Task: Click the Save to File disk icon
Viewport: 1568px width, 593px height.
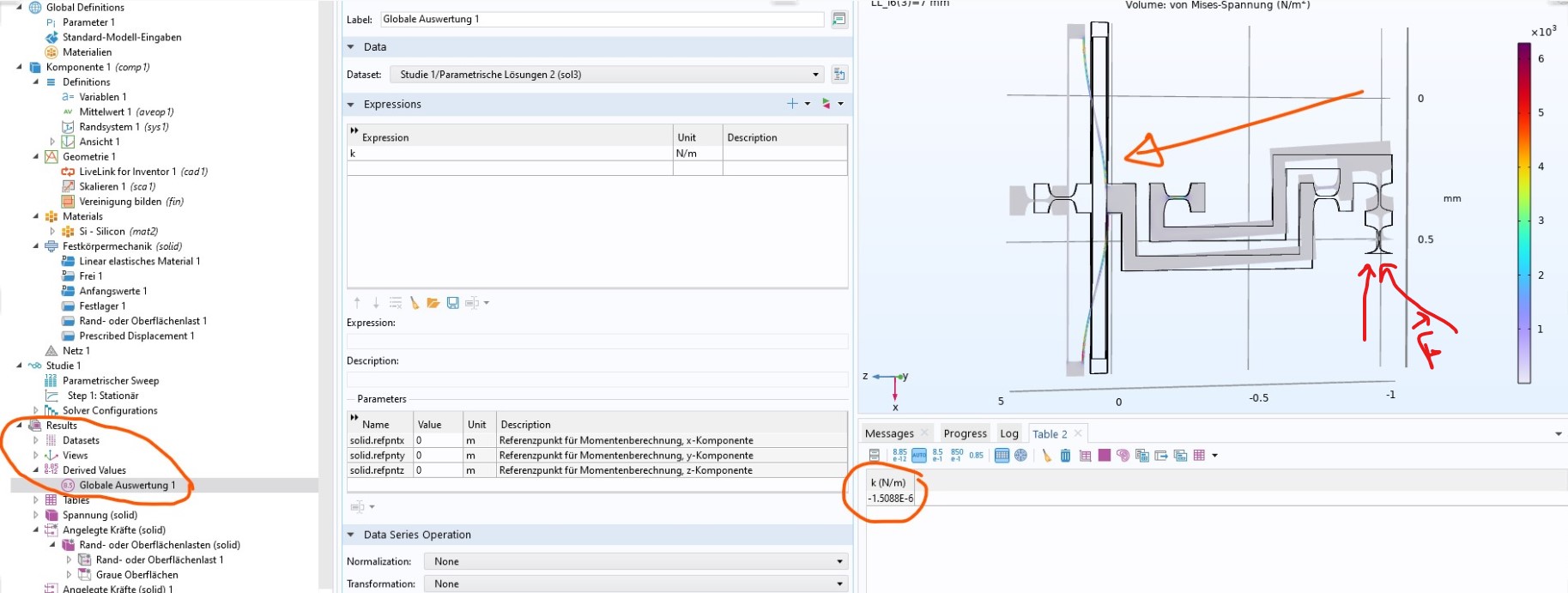Action: point(452,303)
